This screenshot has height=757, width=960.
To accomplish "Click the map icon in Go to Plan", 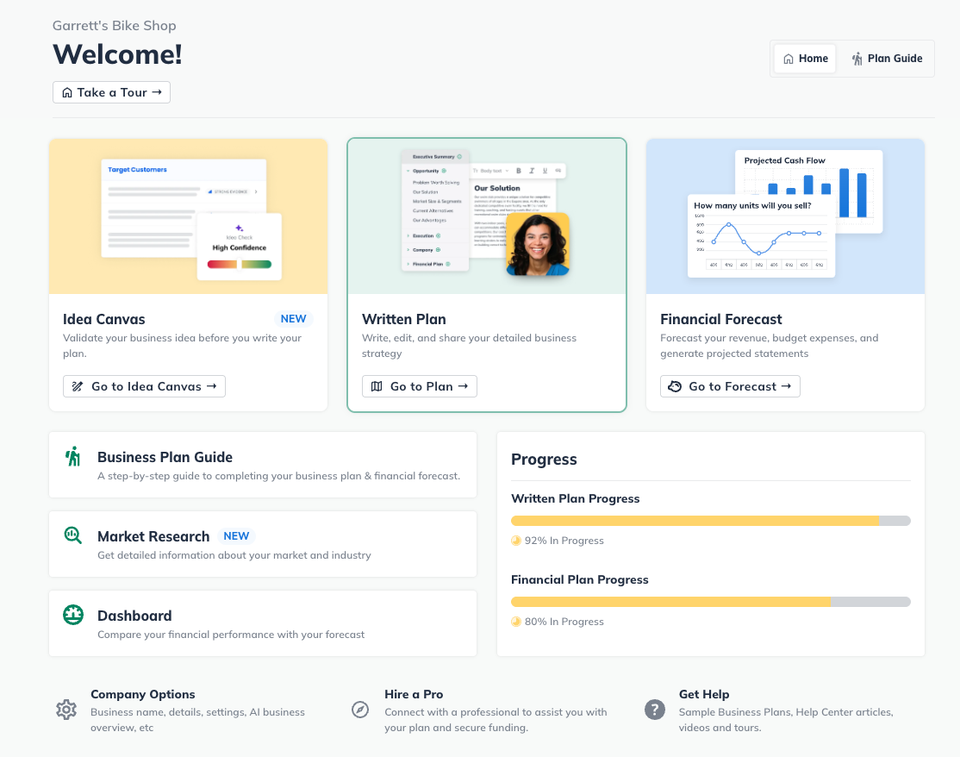I will (x=377, y=386).
